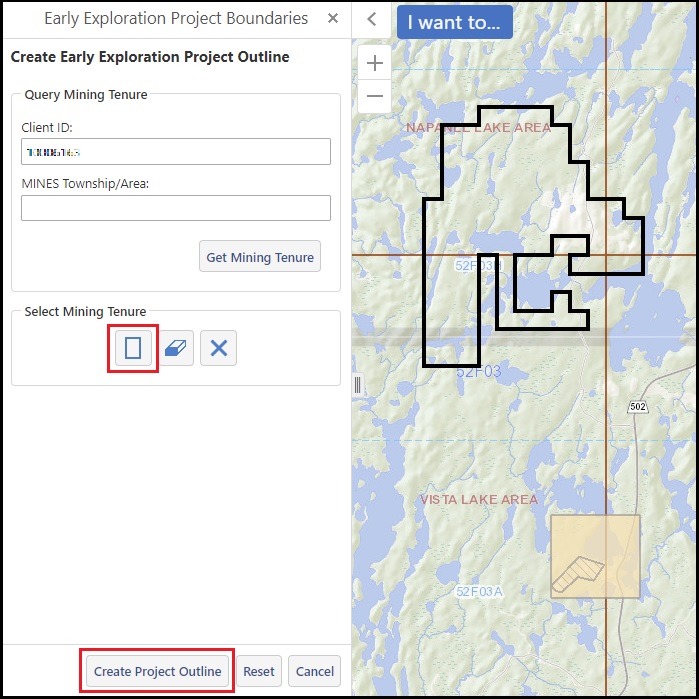Viewport: 699px width, 699px height.
Task: Click into the Client ID field
Action: pos(176,151)
